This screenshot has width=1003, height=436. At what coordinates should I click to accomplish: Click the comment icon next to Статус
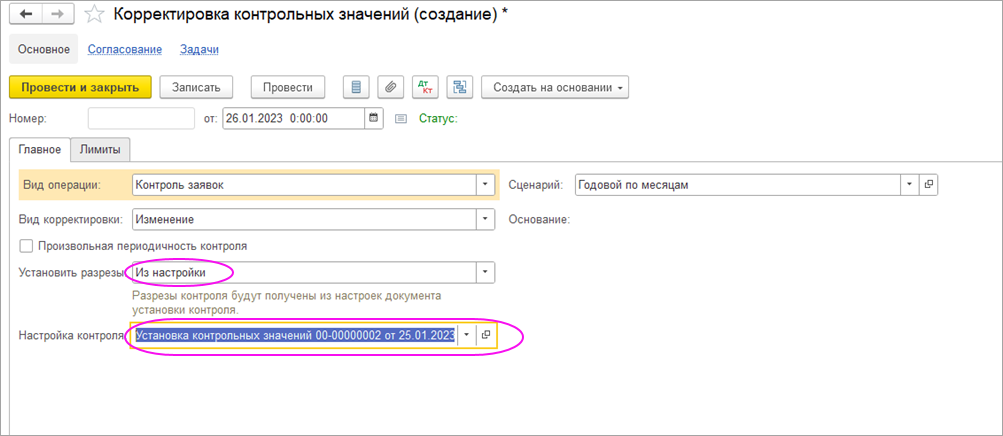[401, 118]
